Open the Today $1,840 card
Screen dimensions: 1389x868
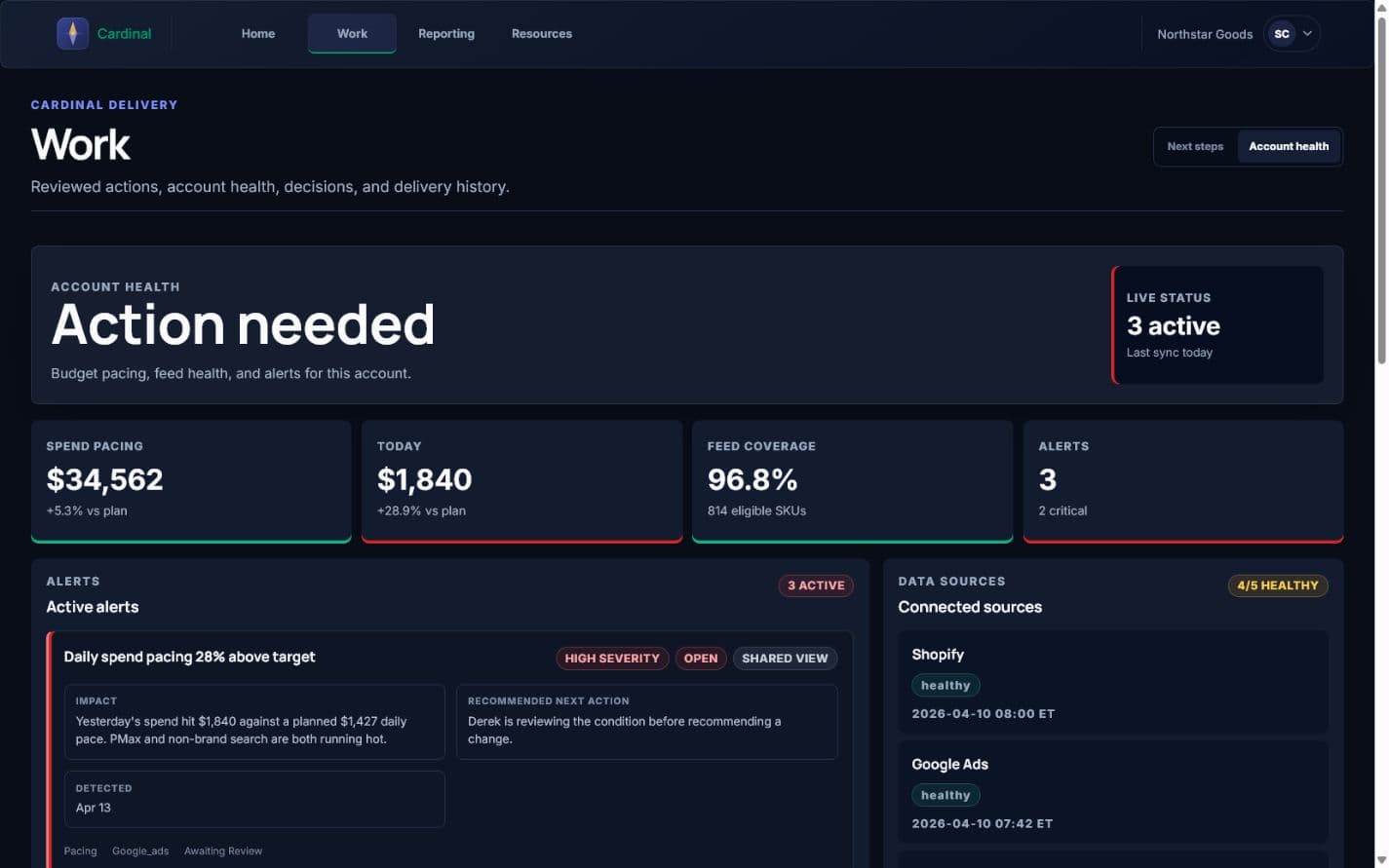coord(521,481)
